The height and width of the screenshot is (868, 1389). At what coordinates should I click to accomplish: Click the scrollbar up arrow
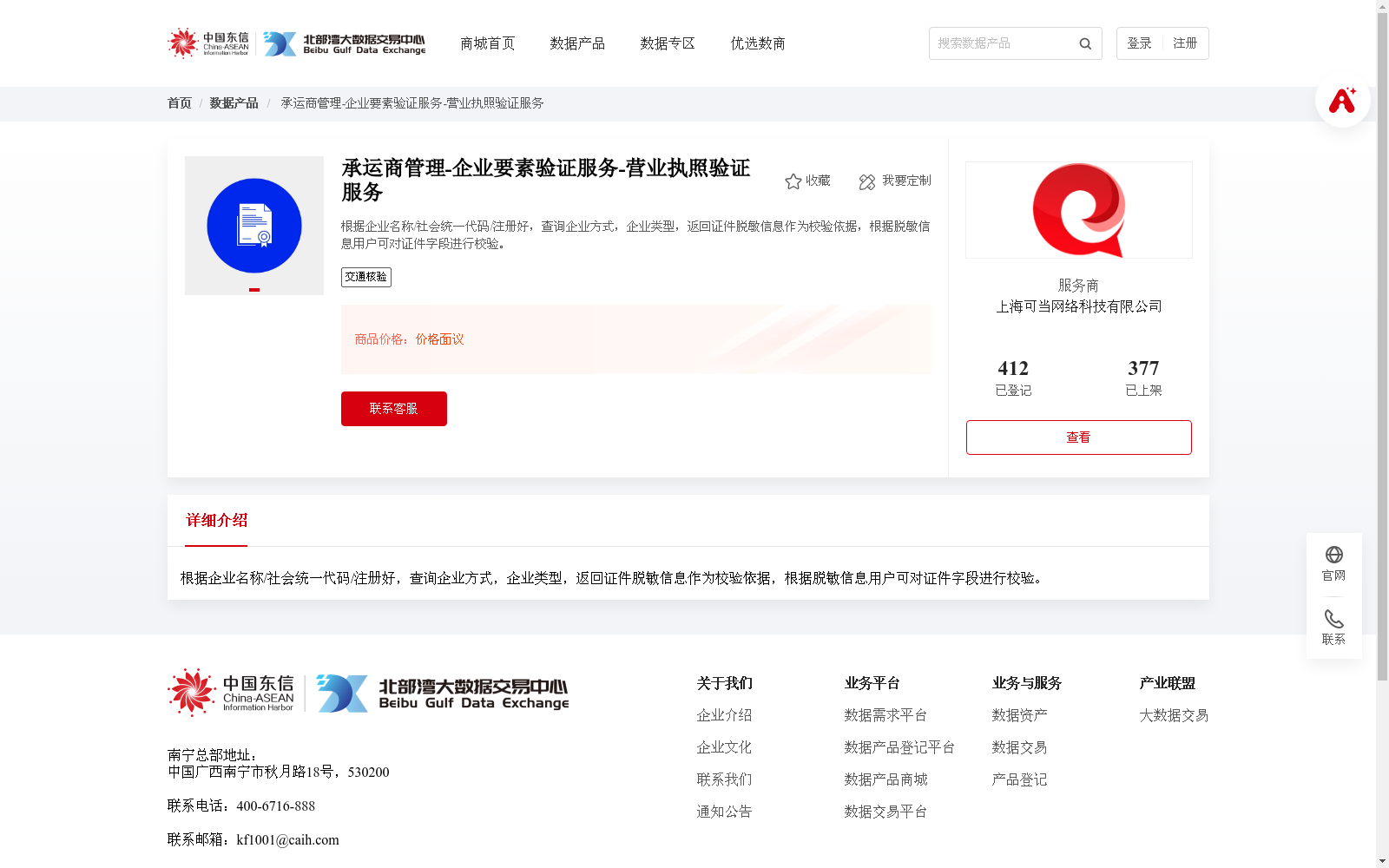click(x=1382, y=7)
